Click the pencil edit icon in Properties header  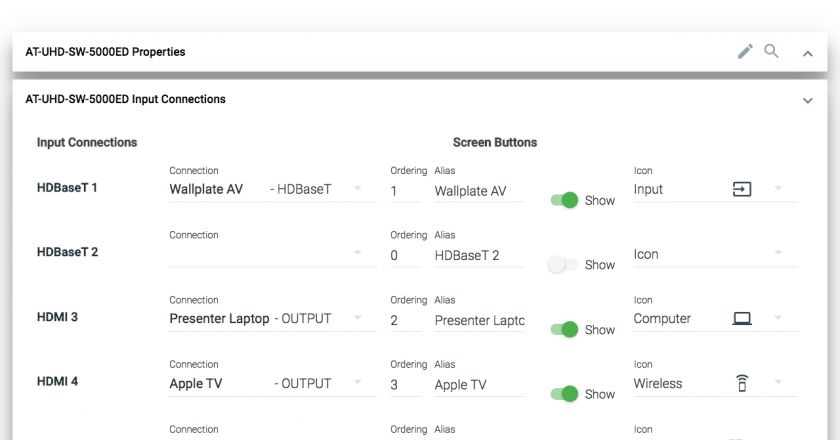point(745,51)
